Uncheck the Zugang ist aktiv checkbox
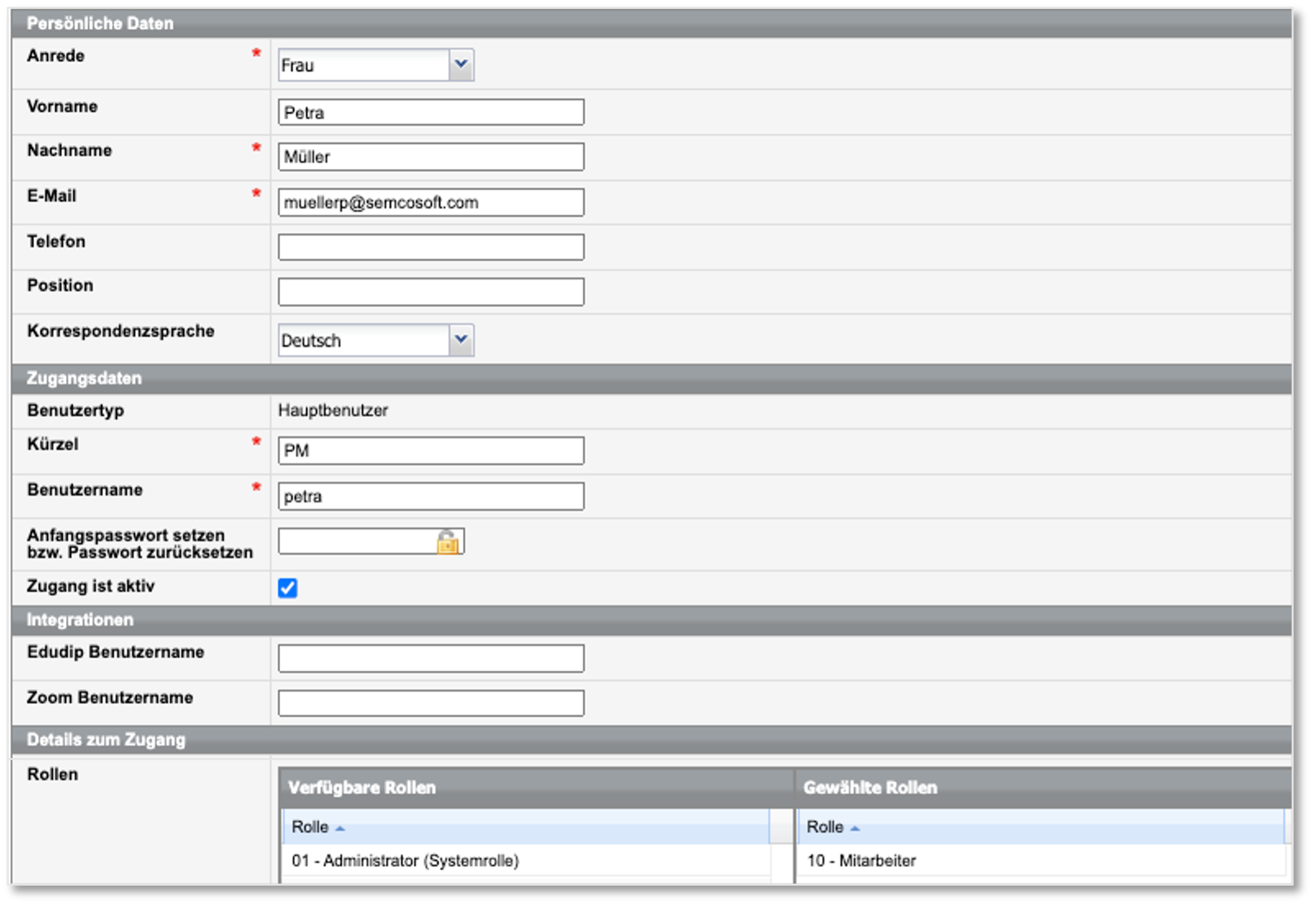 click(x=288, y=588)
